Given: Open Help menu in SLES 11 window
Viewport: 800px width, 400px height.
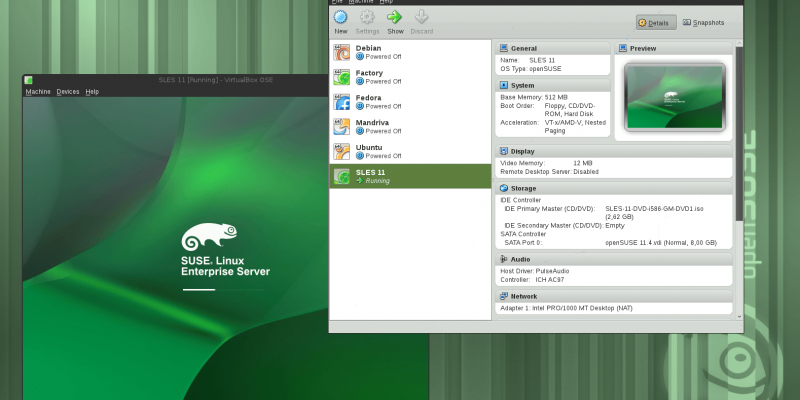Looking at the screenshot, I should pyautogui.click(x=92, y=92).
